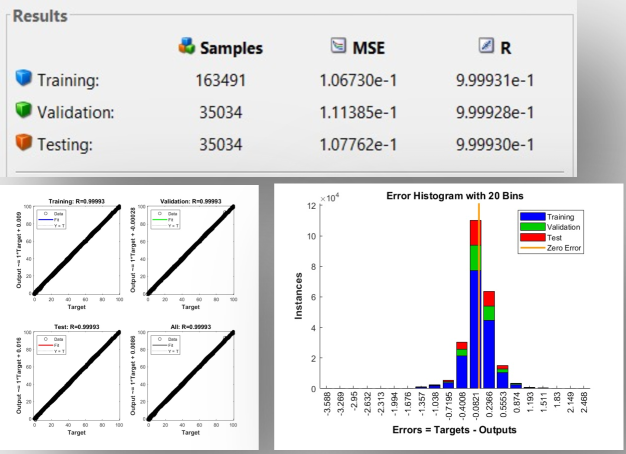The width and height of the screenshot is (626, 454).
Task: Click the histogram bar at -0.4008
Action: point(462,365)
